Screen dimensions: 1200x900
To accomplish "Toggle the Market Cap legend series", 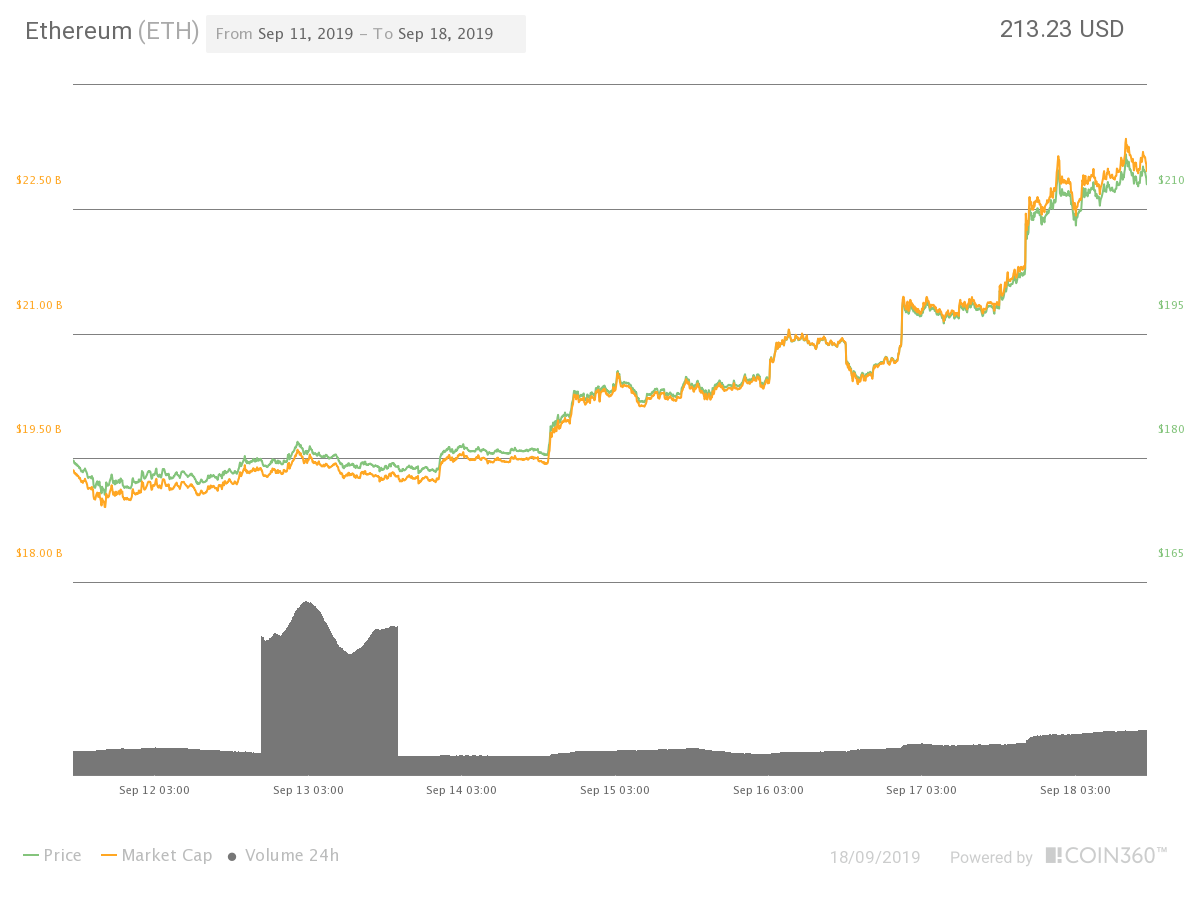I will [157, 855].
